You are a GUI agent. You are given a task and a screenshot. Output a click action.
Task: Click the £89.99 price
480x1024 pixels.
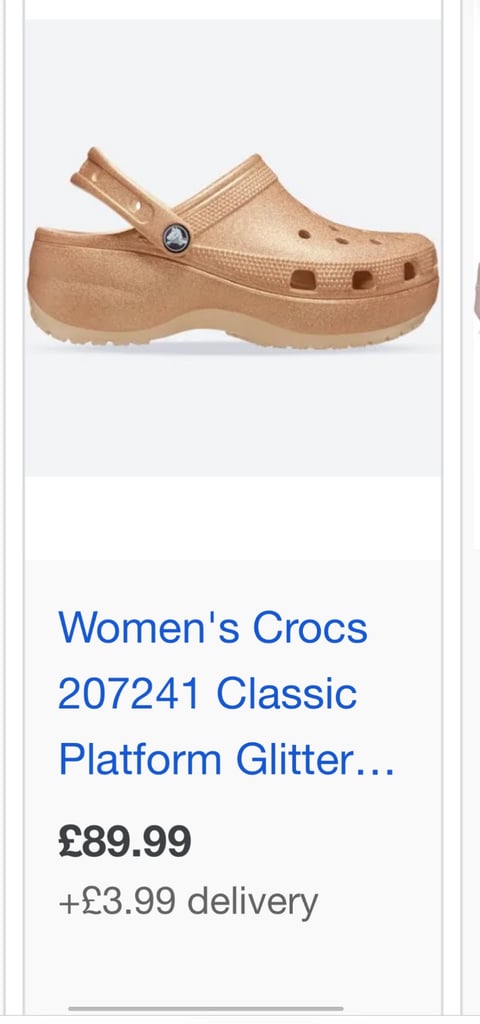[x=125, y=842]
